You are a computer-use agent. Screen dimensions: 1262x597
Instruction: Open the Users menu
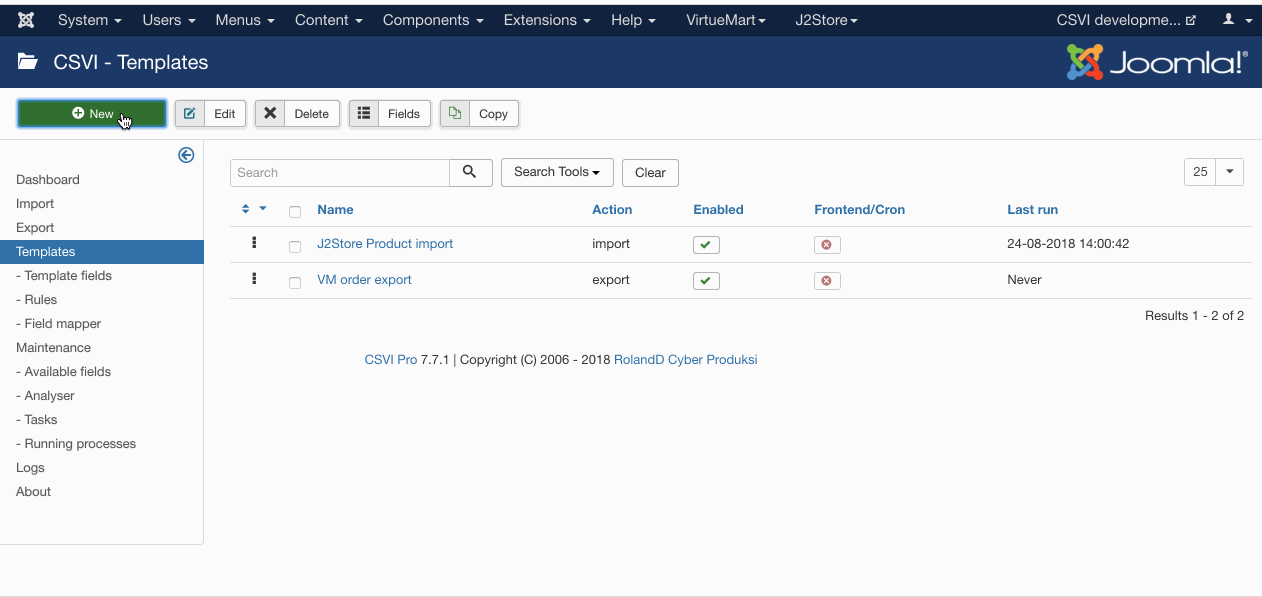169,20
